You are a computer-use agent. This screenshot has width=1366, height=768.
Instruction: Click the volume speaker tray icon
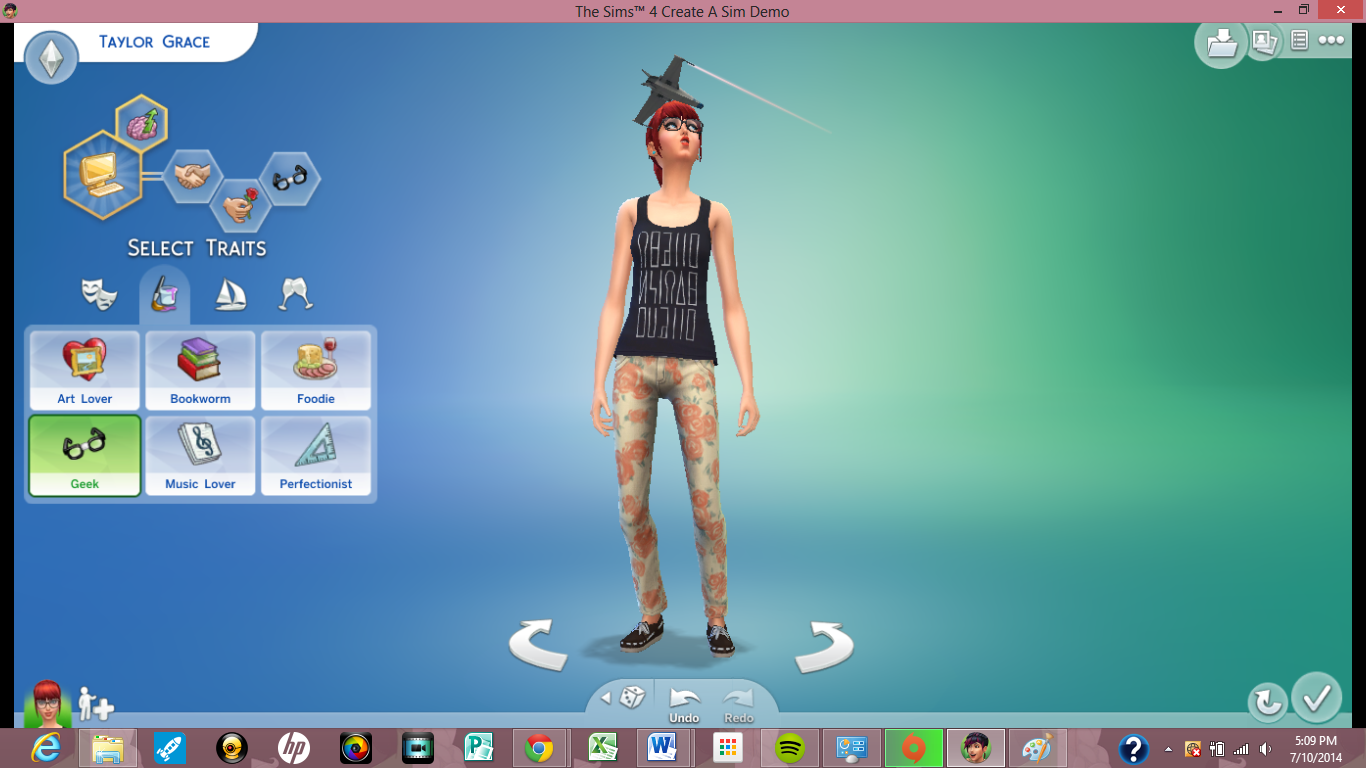coord(1266,749)
